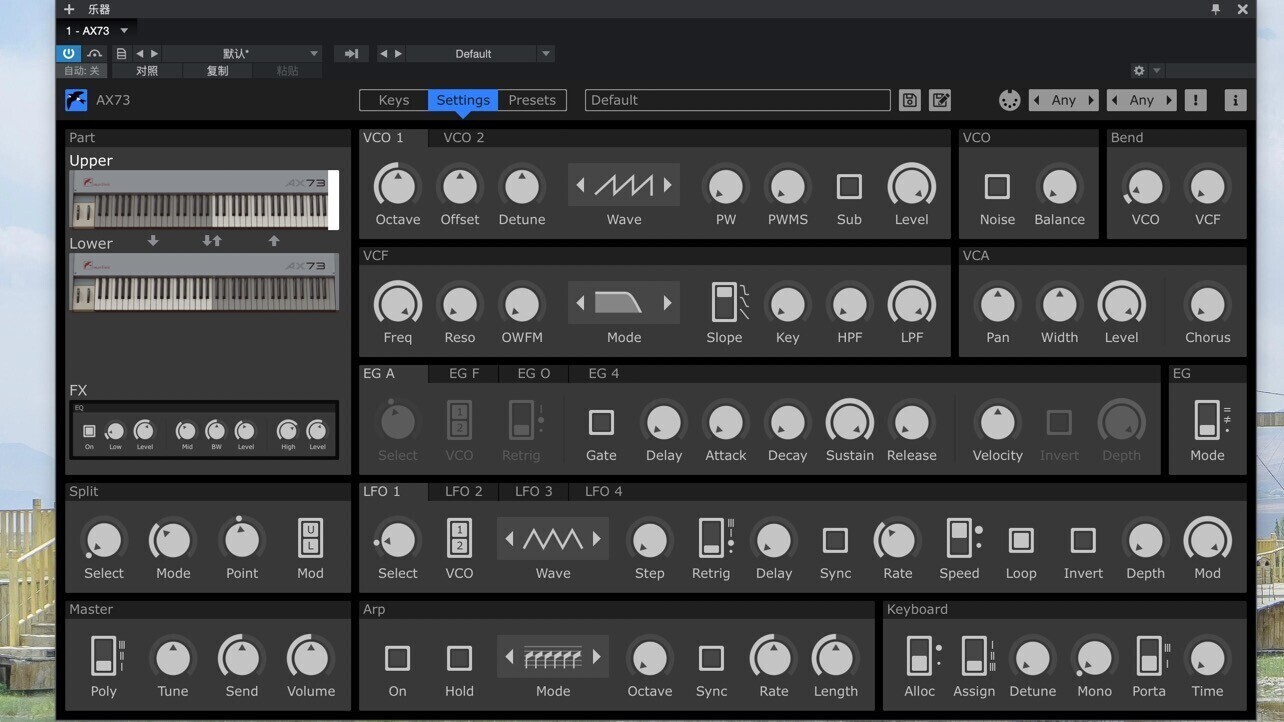Open the 默认* preset dropdown
The width and height of the screenshot is (1284, 722).
[313, 54]
